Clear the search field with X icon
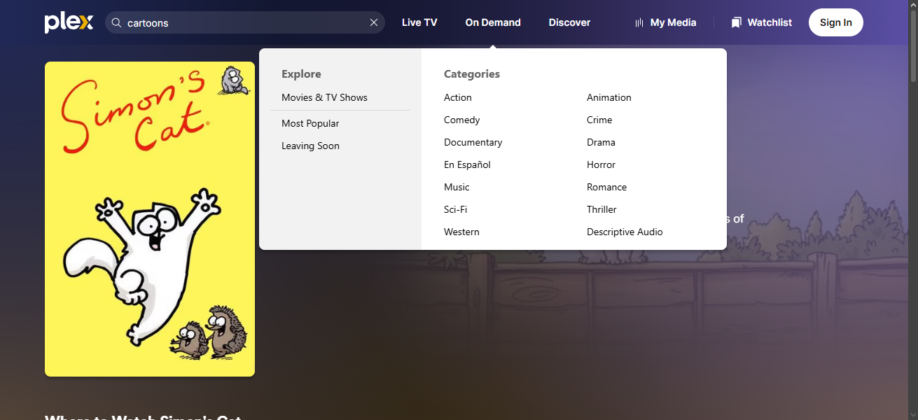918x420 pixels. pyautogui.click(x=374, y=23)
